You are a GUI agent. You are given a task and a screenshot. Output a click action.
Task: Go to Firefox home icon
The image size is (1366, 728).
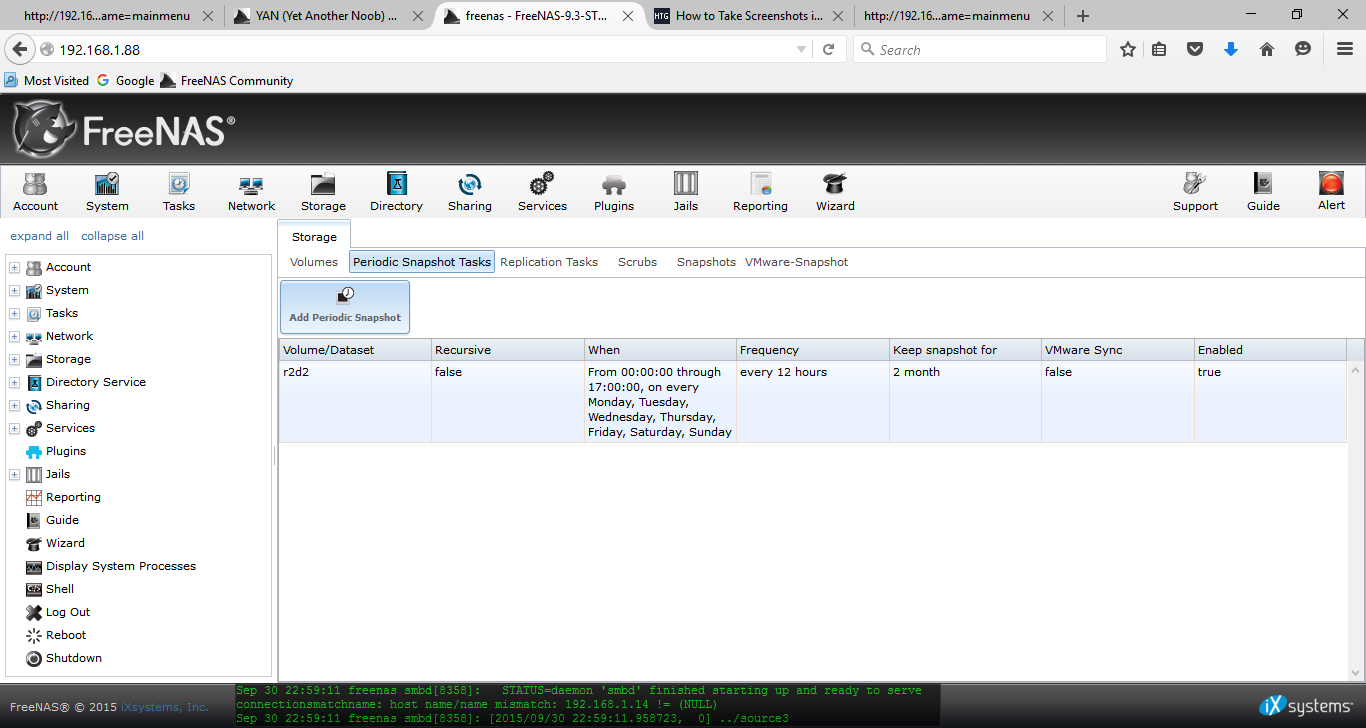1267,49
